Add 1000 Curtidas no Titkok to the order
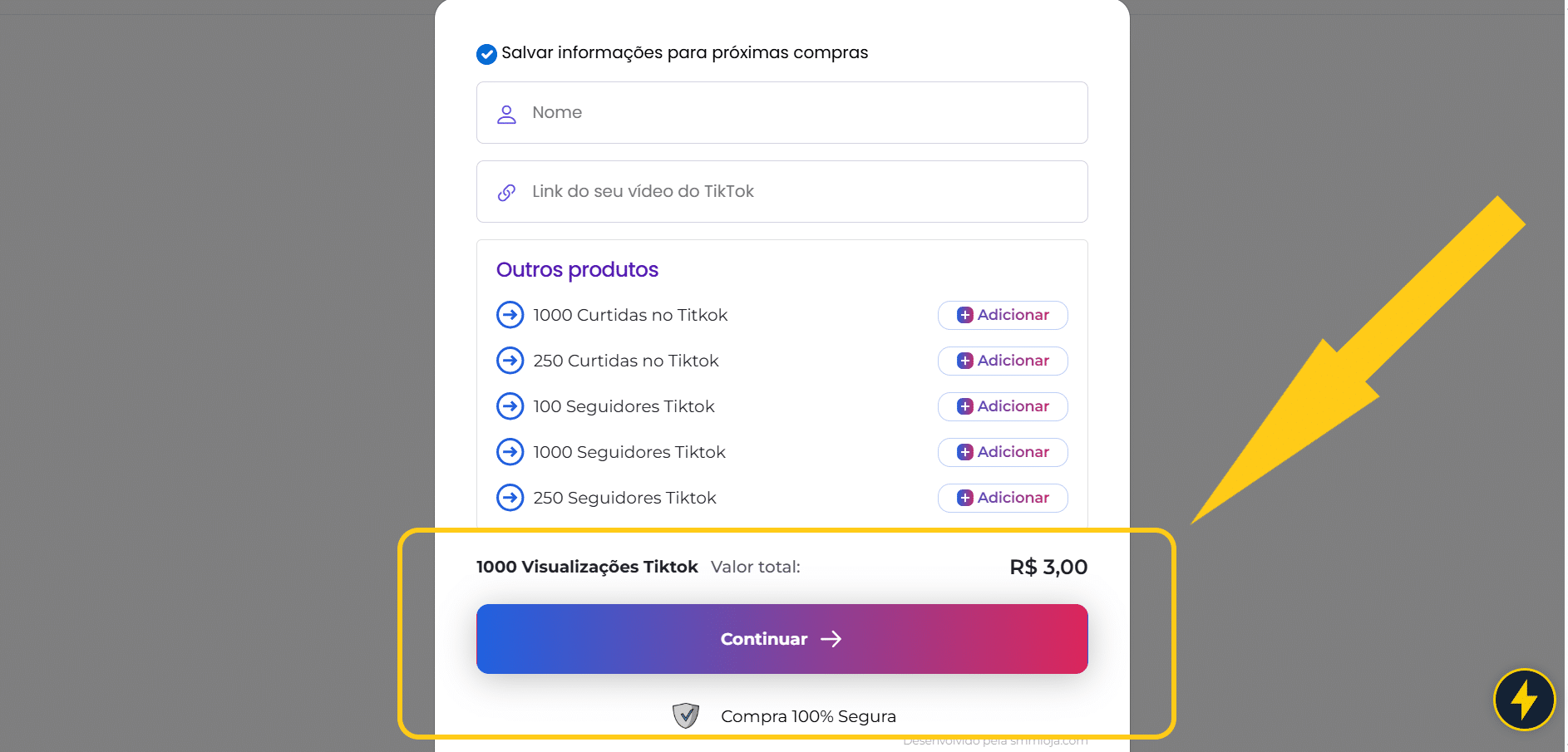 (1003, 315)
